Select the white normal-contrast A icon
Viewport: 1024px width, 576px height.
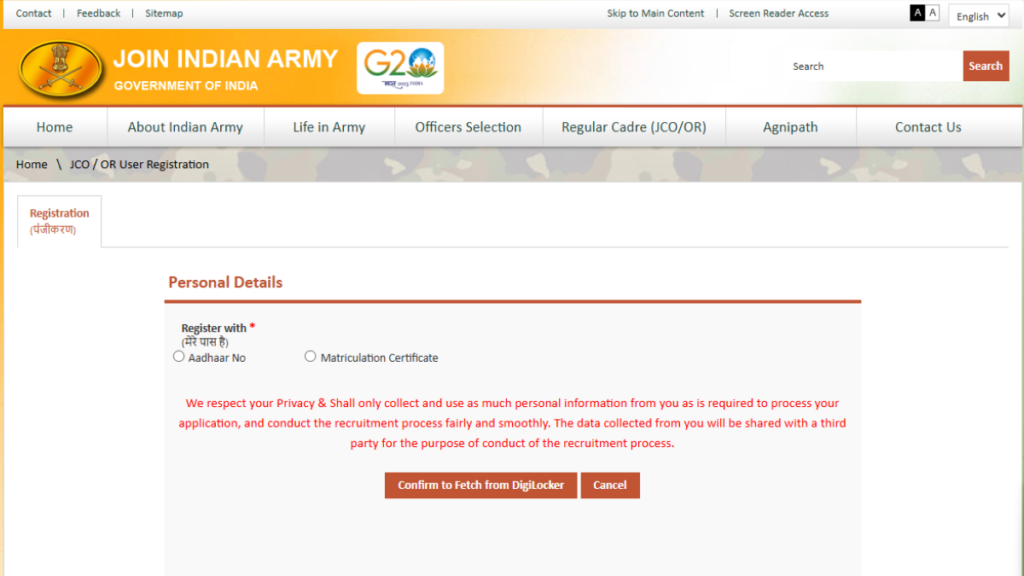click(933, 13)
